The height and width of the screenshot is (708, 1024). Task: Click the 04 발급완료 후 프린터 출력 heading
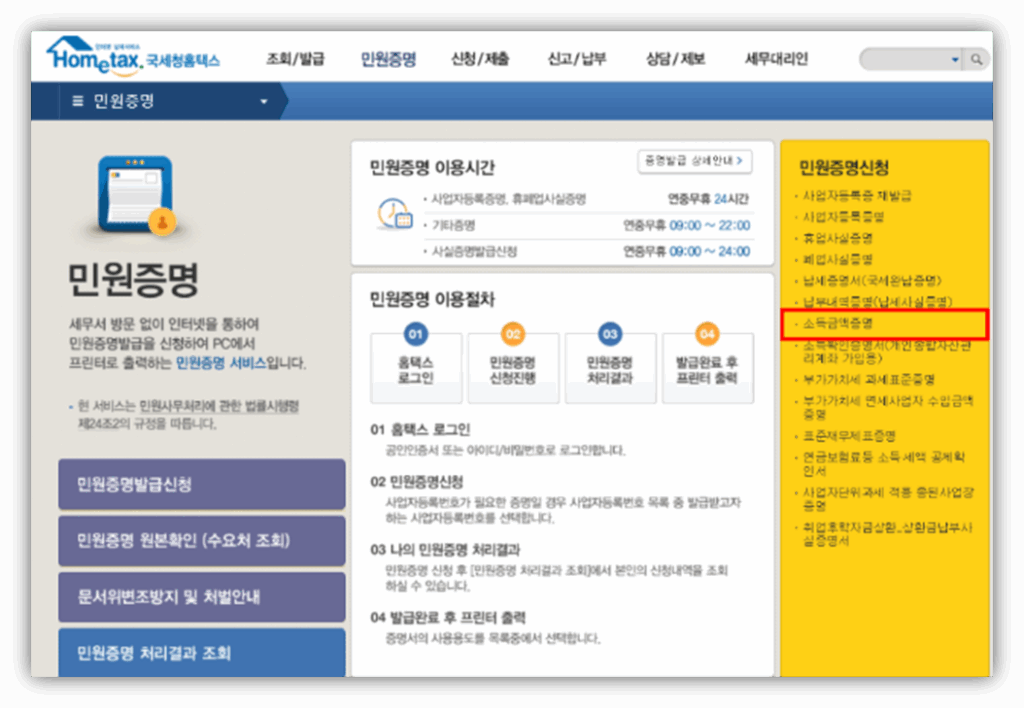pyautogui.click(x=447, y=617)
